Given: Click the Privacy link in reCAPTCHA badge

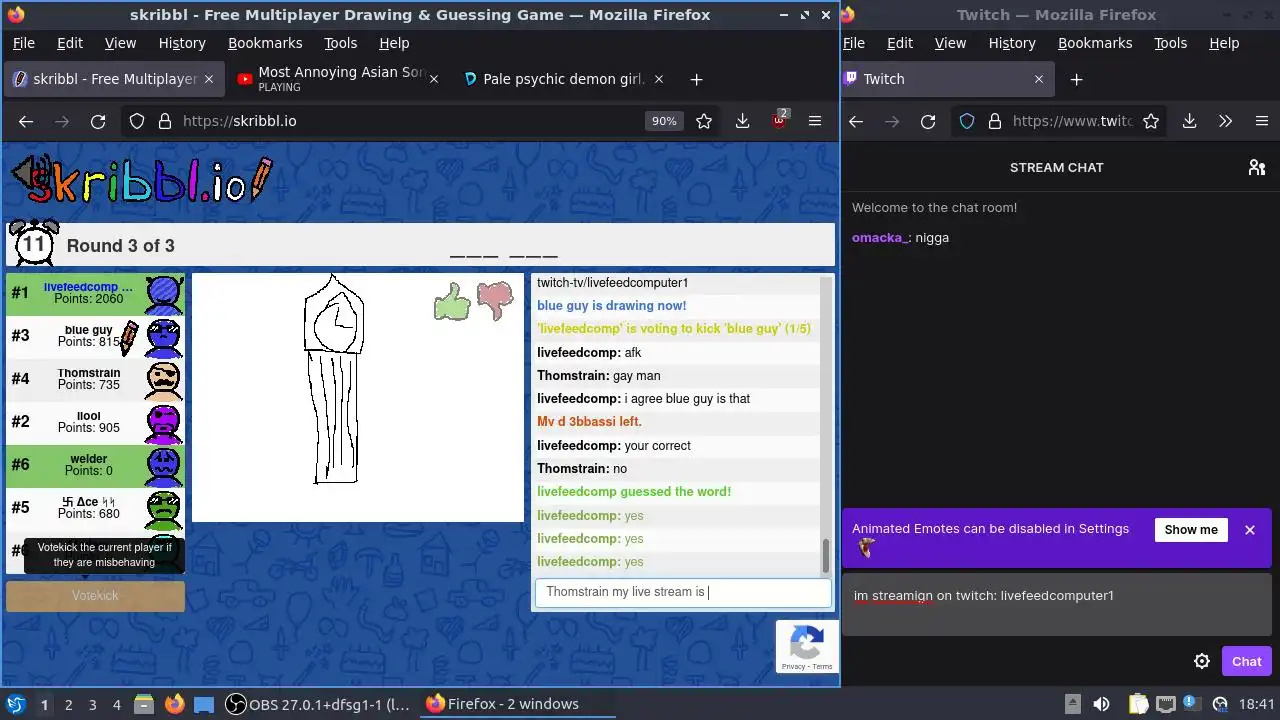Looking at the screenshot, I should (793, 667).
